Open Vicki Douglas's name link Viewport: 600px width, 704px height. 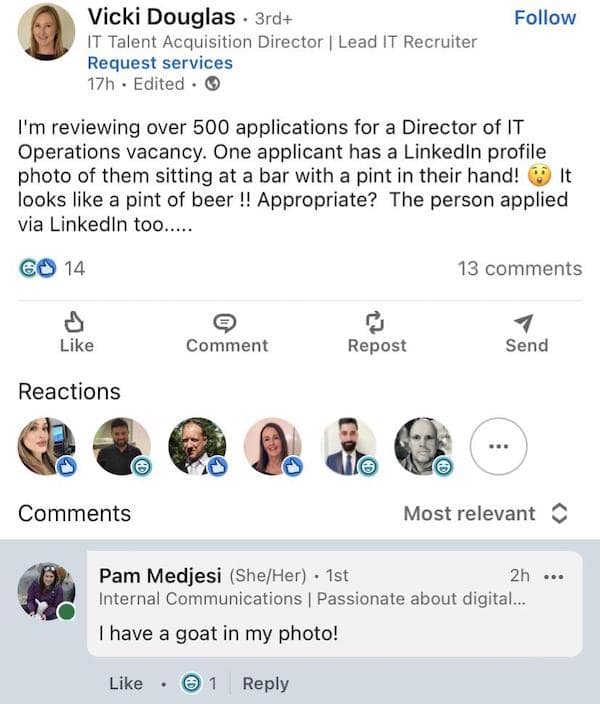click(x=161, y=17)
